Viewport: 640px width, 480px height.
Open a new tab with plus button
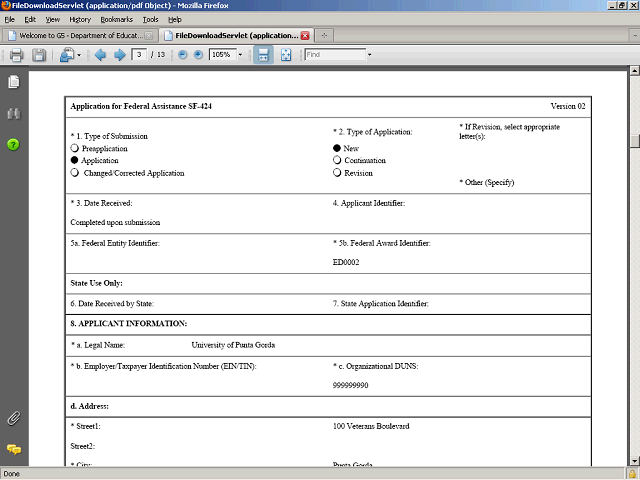click(x=324, y=36)
